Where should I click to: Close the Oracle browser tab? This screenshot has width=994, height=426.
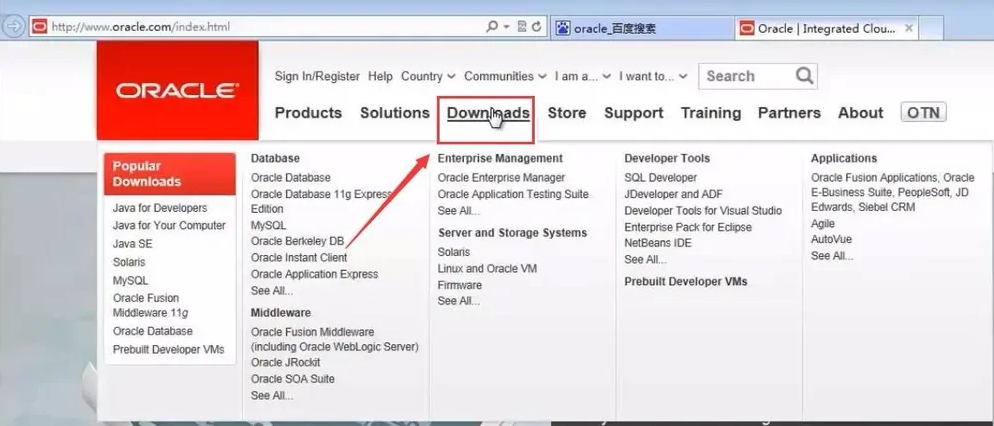coord(908,28)
